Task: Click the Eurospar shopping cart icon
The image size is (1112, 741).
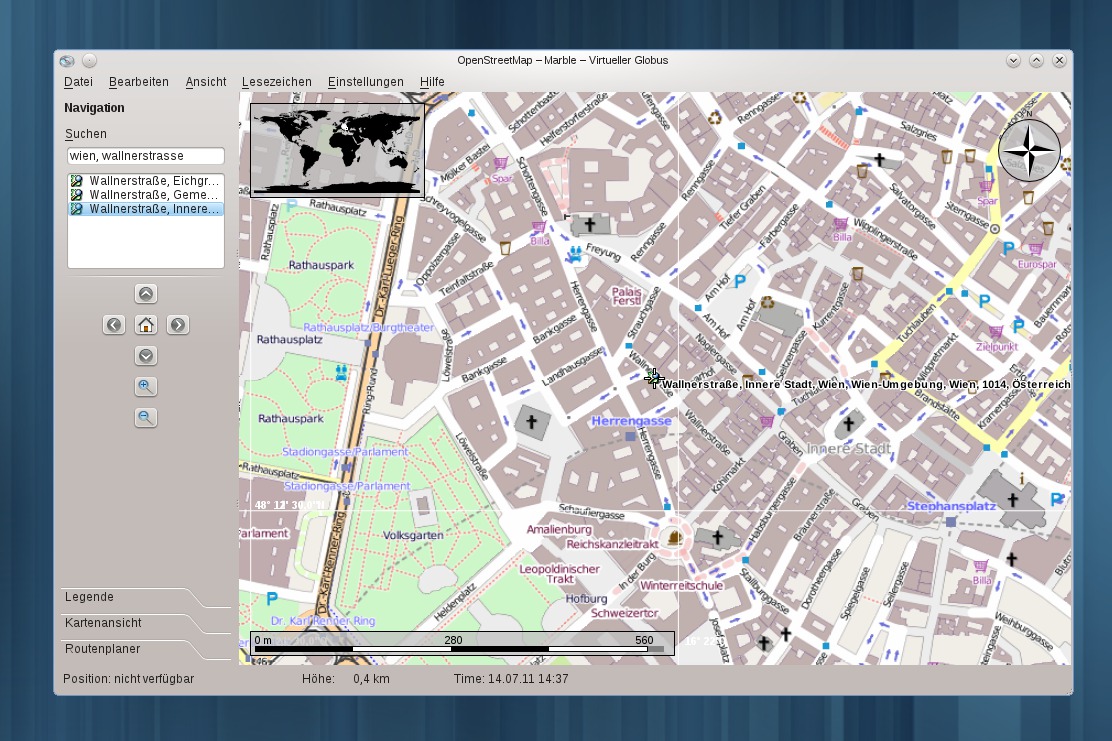Action: tap(1036, 249)
